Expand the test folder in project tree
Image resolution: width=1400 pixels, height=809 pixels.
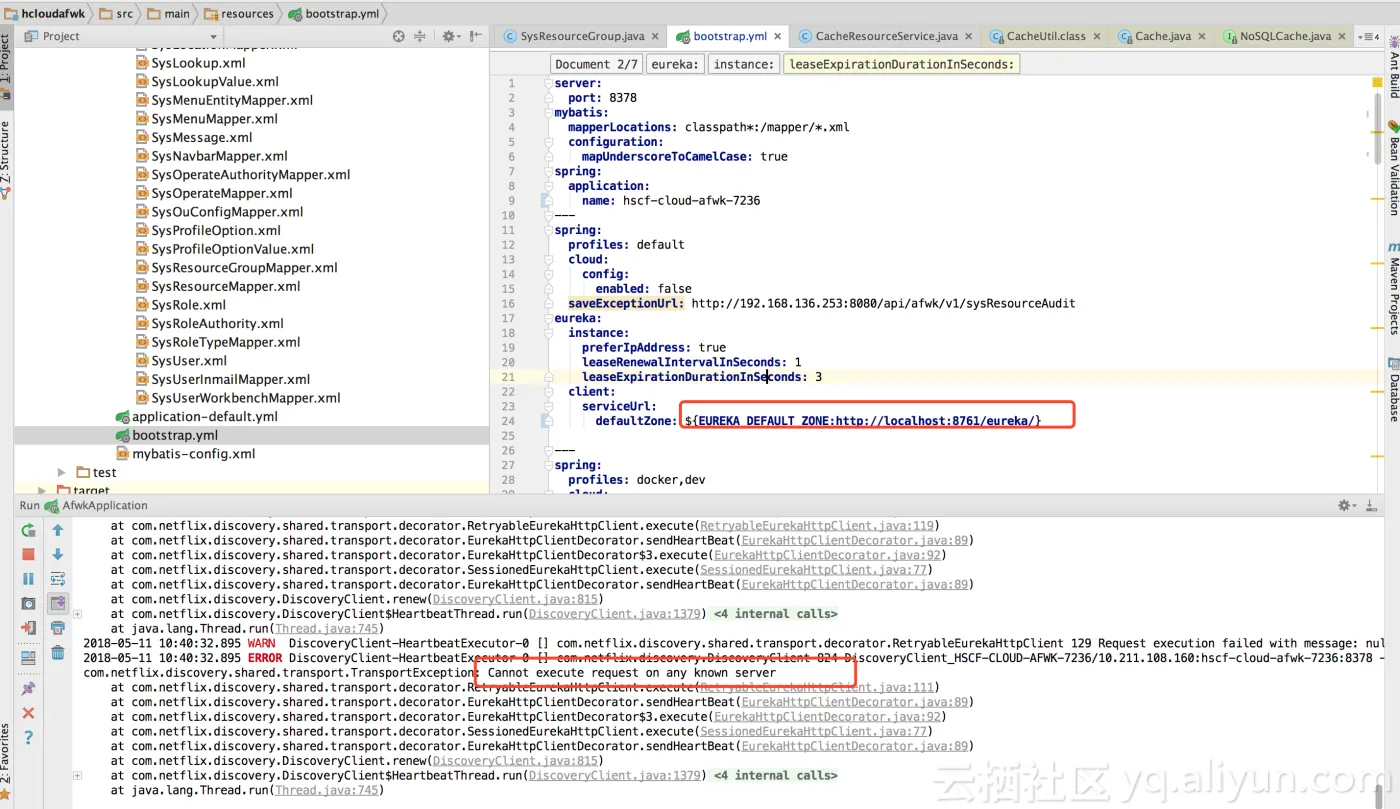point(62,472)
